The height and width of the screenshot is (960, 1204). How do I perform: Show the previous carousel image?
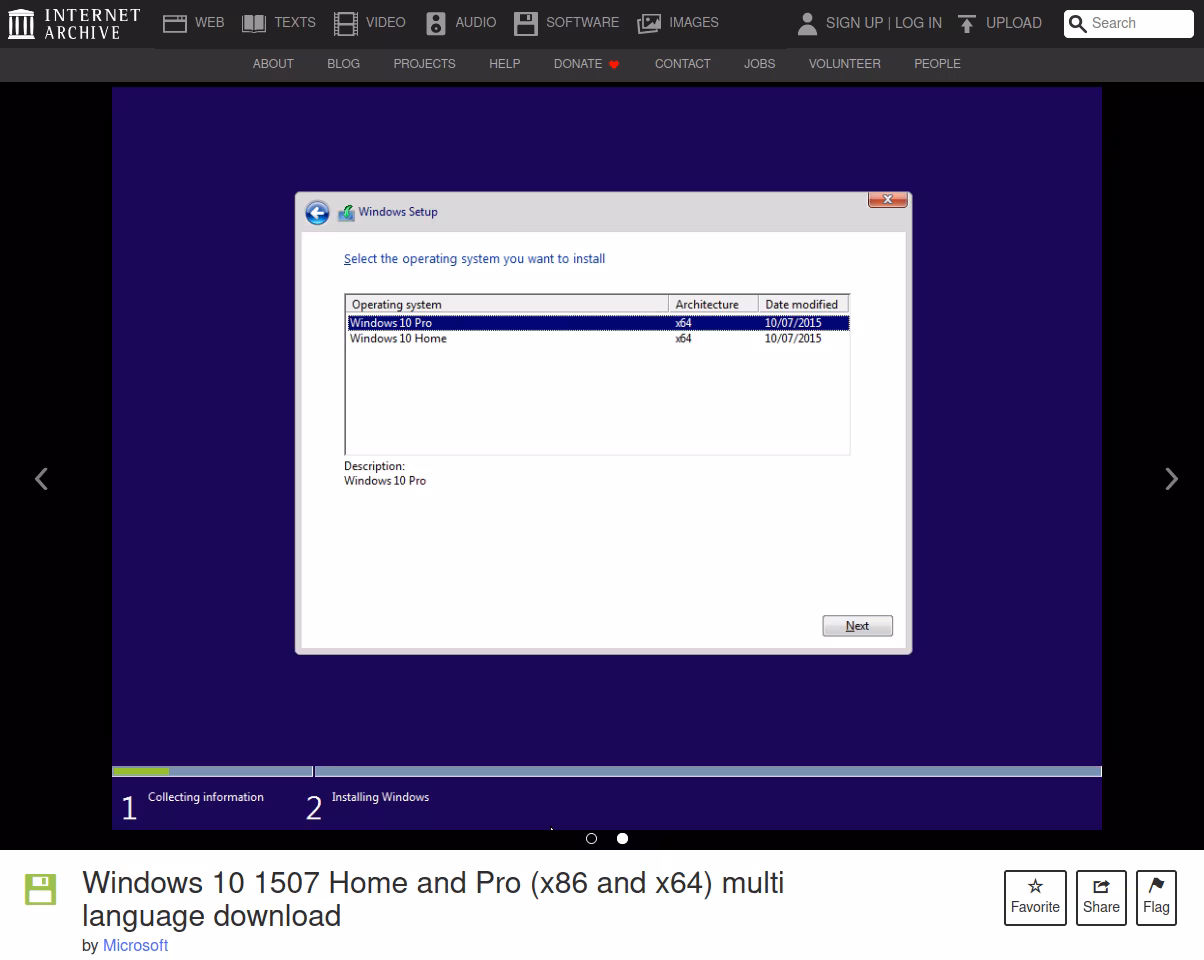[x=41, y=479]
